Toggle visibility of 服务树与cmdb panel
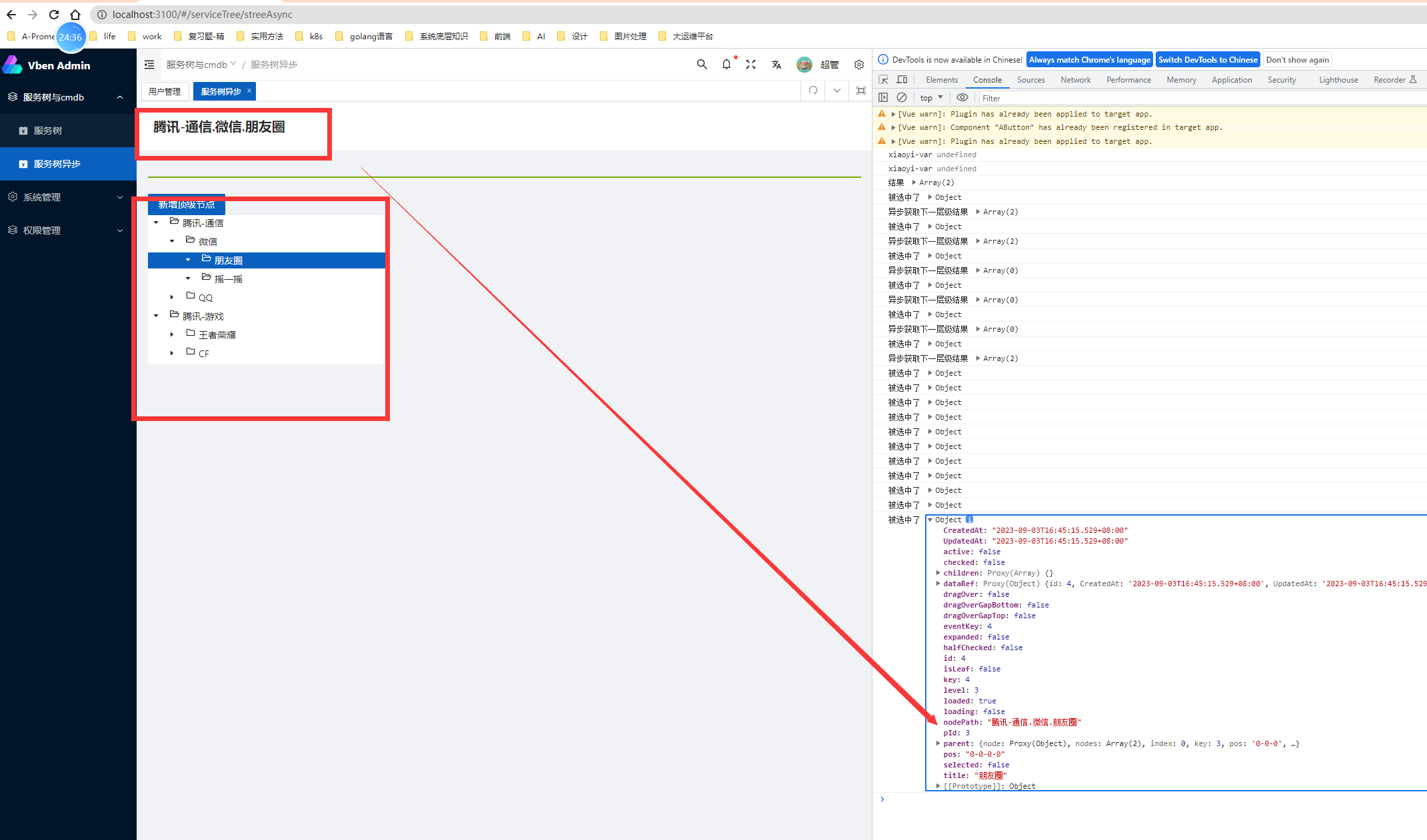This screenshot has width=1427, height=840. tap(120, 97)
